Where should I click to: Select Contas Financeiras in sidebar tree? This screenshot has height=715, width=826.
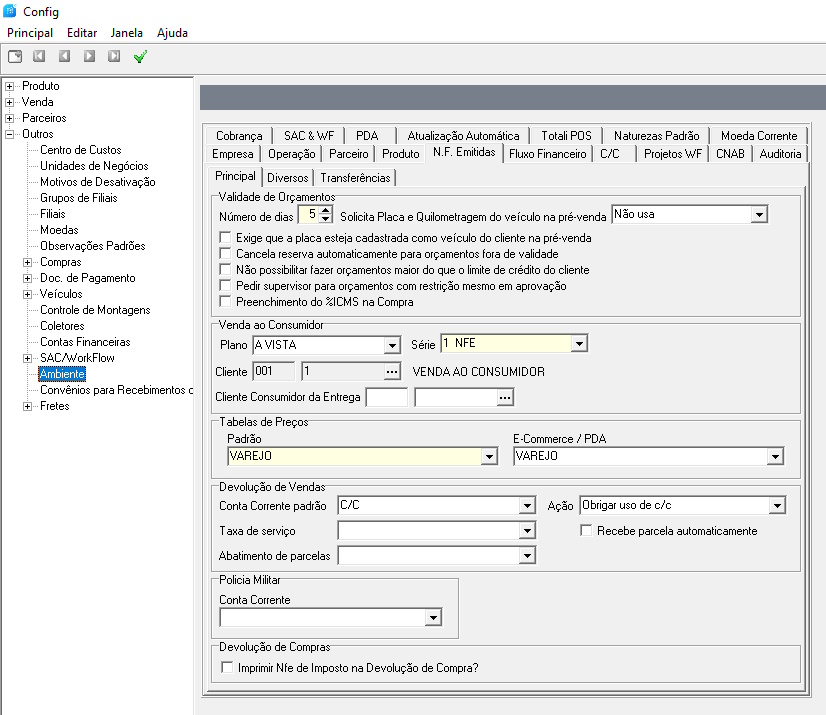point(85,342)
